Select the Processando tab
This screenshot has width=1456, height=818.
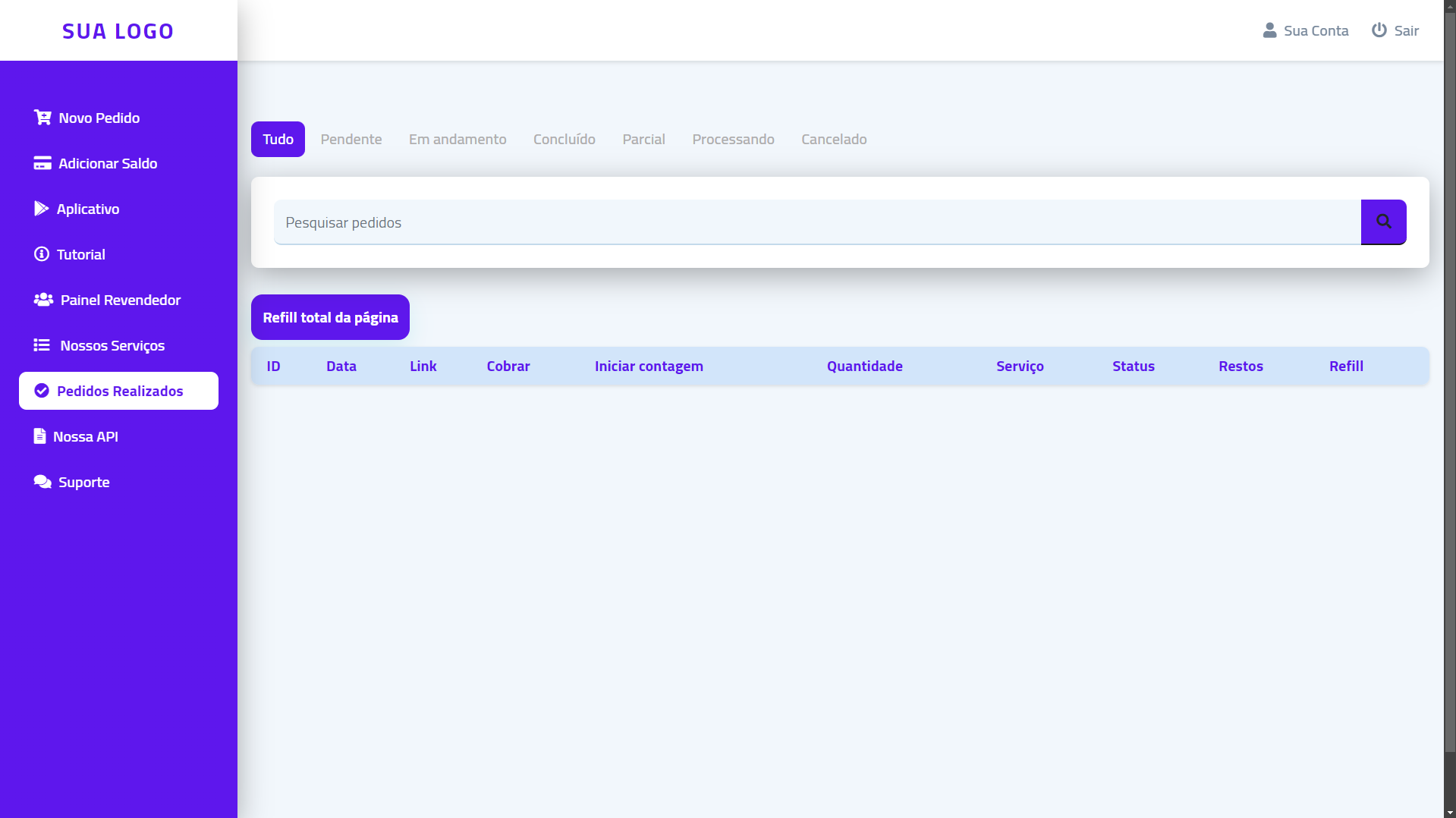tap(733, 139)
